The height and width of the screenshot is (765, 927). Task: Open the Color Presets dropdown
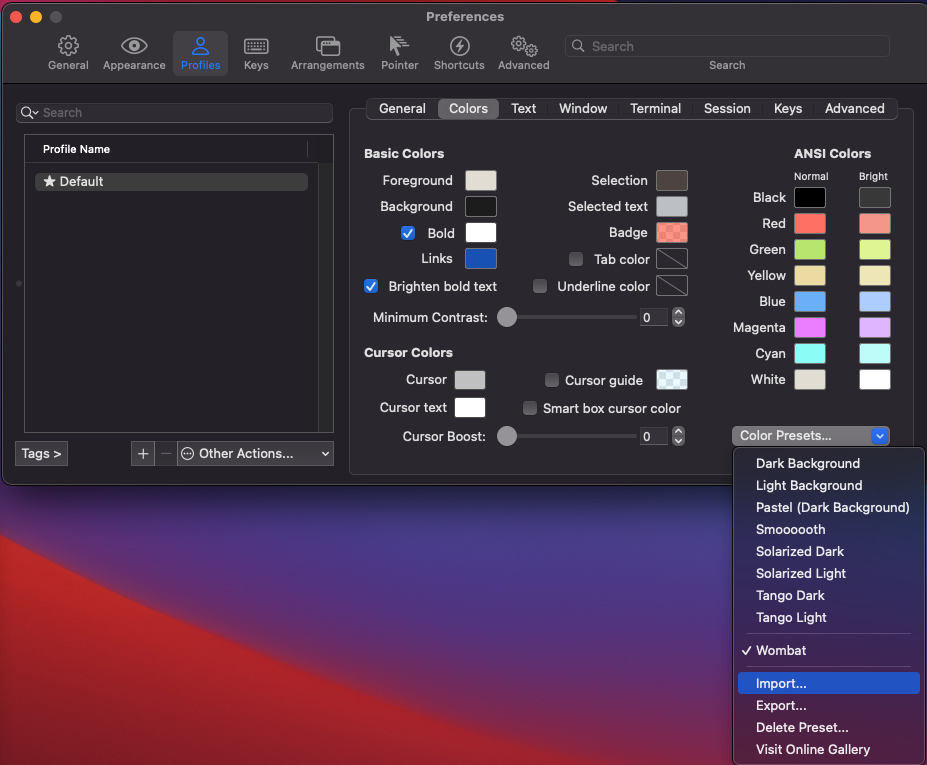click(x=811, y=436)
